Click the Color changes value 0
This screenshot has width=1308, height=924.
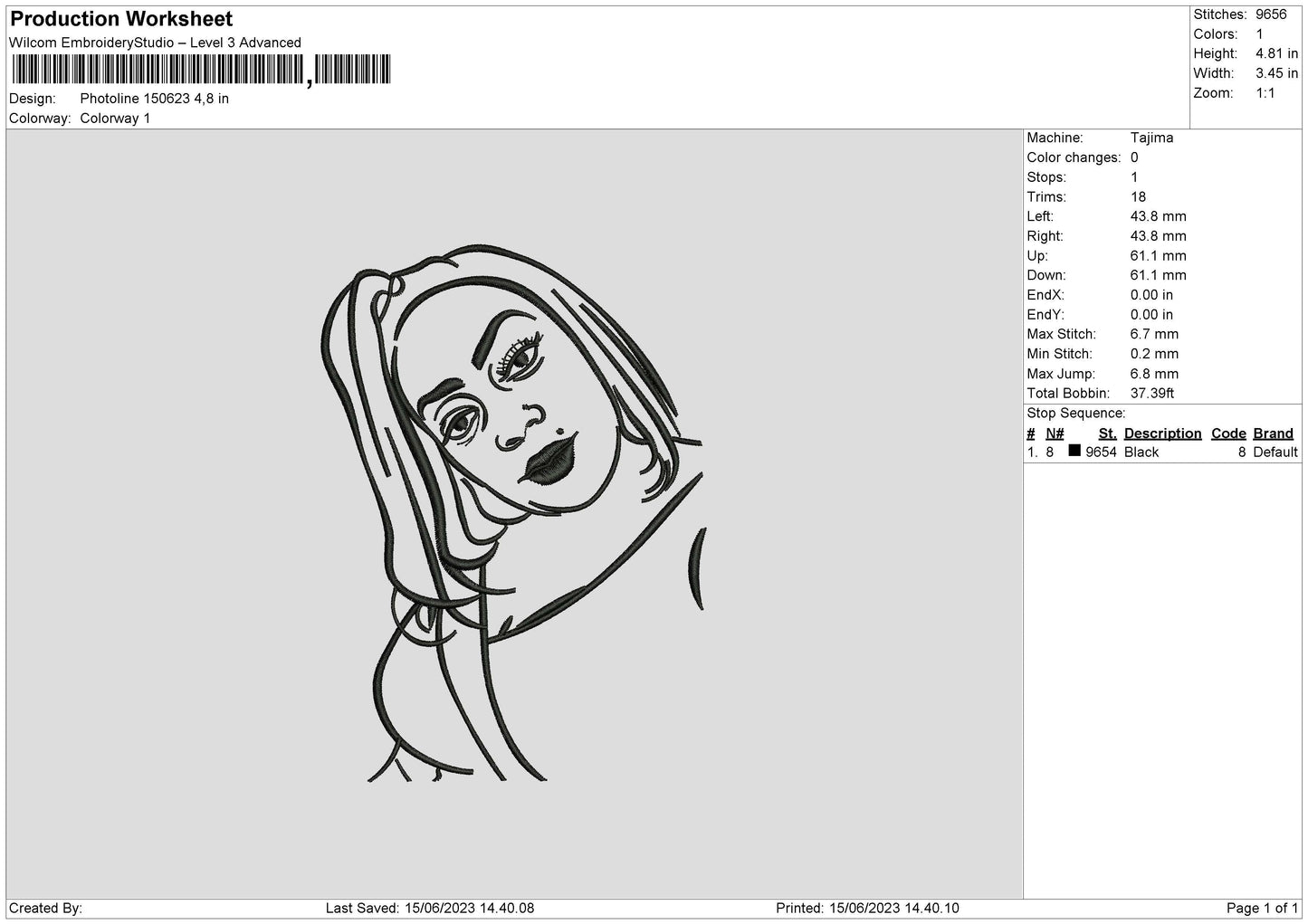point(1134,157)
